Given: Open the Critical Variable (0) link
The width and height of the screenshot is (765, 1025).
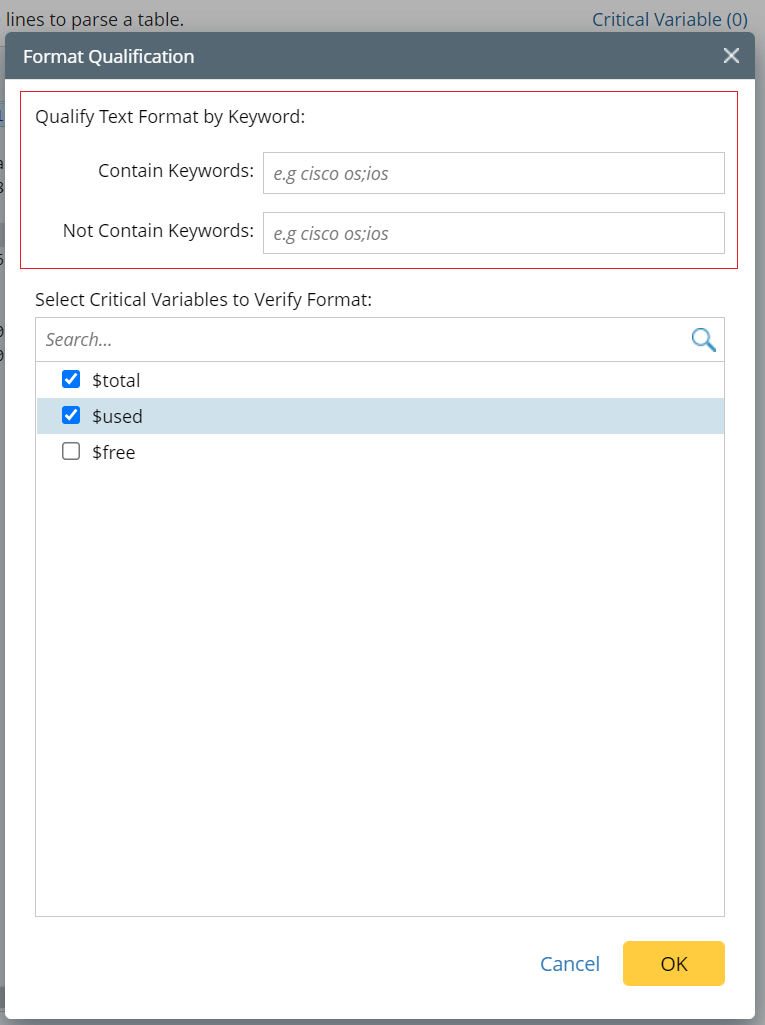Looking at the screenshot, I should [669, 19].
